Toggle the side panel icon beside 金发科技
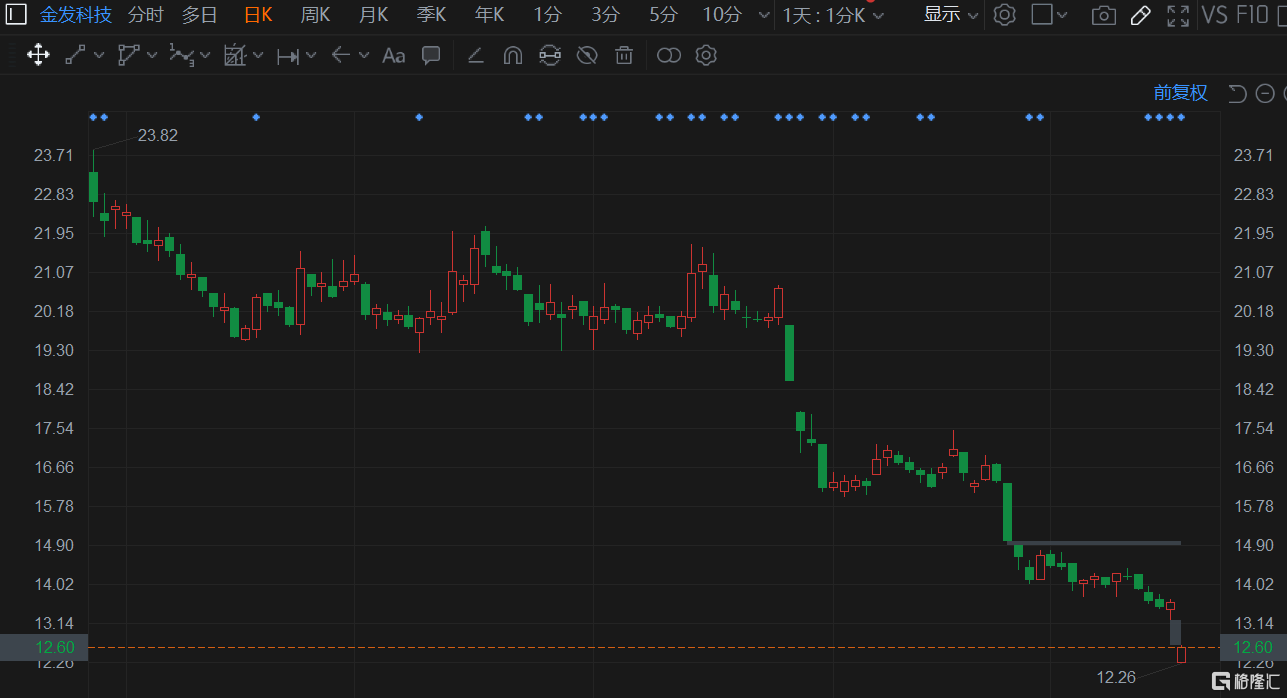Image resolution: width=1287 pixels, height=698 pixels. pyautogui.click(x=17, y=15)
